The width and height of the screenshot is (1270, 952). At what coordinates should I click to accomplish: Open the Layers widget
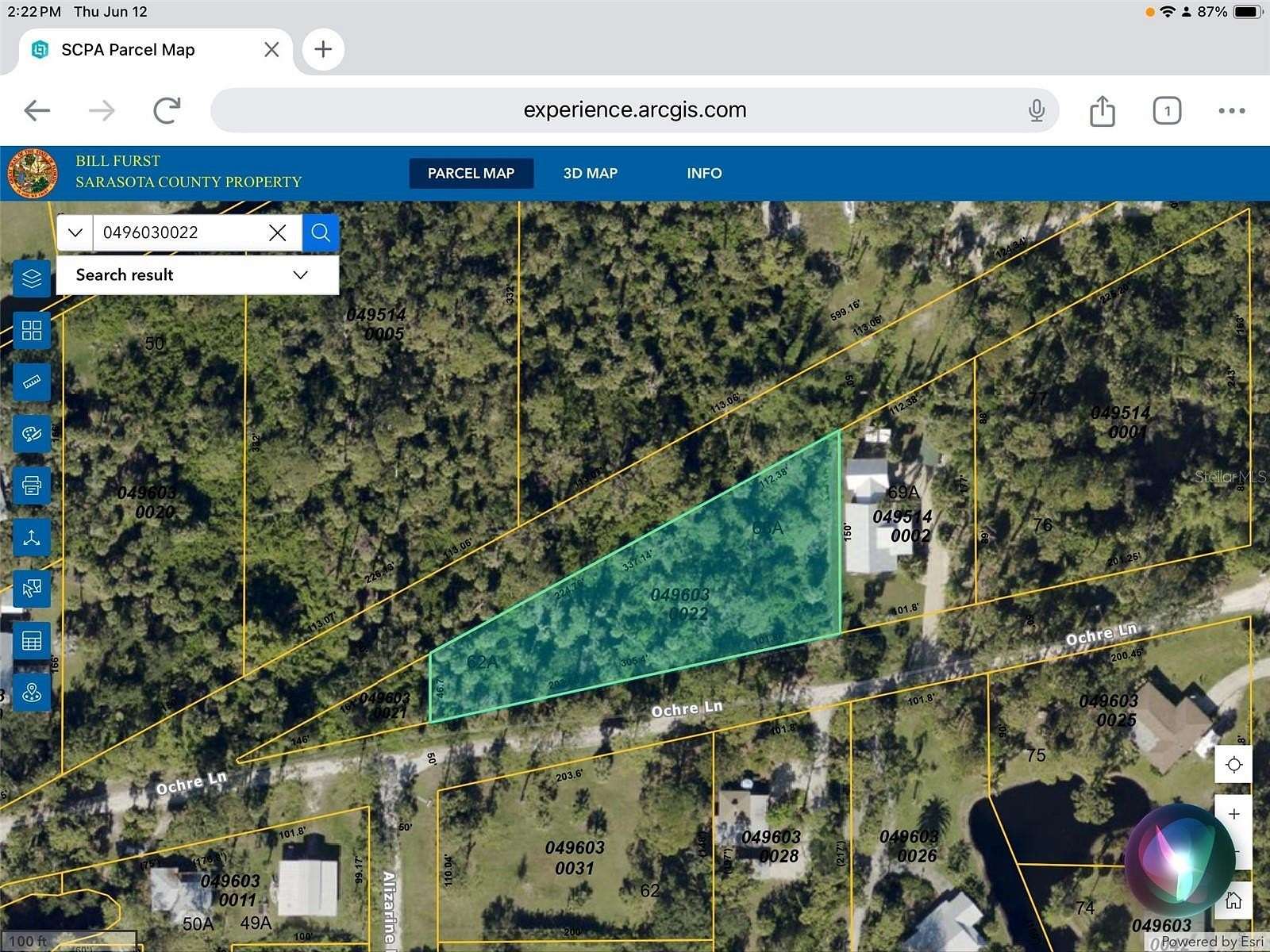pyautogui.click(x=32, y=279)
